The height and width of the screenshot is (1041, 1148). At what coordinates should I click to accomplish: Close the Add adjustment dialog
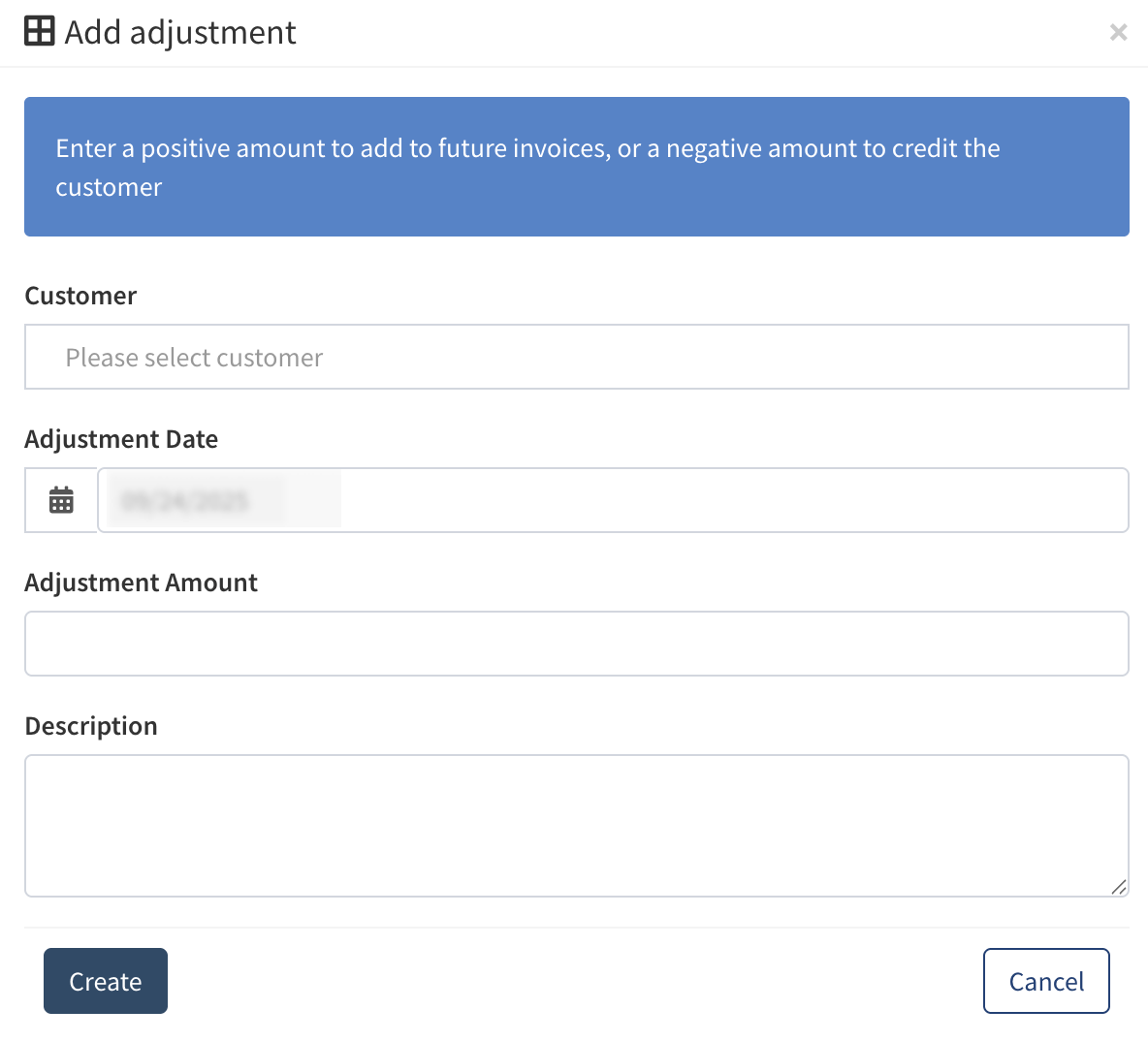[1118, 32]
